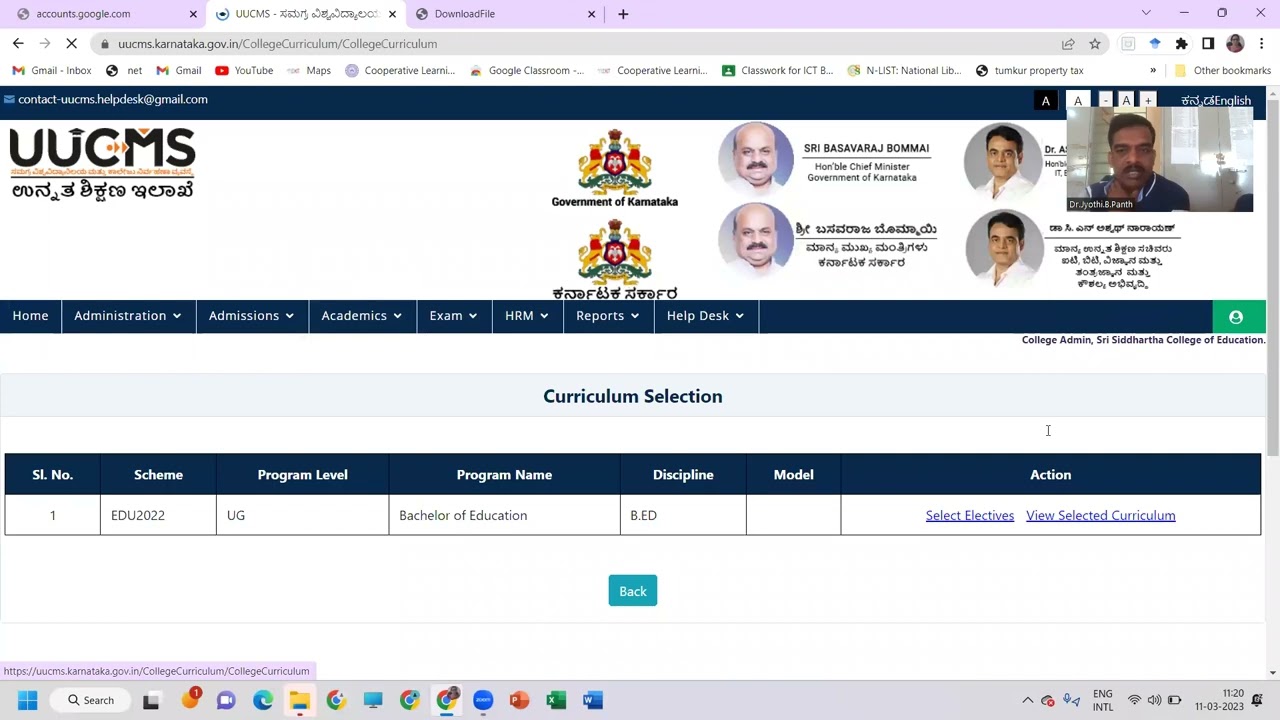Viewport: 1280px width, 720px height.
Task: Click the Bachelor of Education cell
Action: point(504,516)
